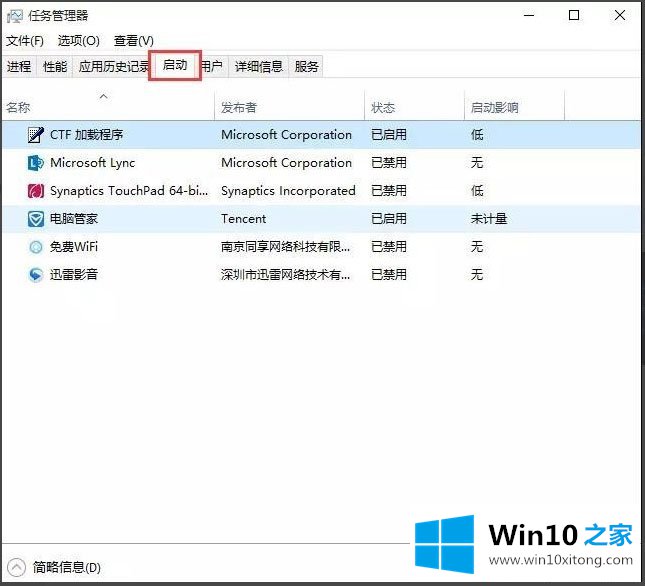Switch to the 应用历史记录 tab

pyautogui.click(x=113, y=66)
